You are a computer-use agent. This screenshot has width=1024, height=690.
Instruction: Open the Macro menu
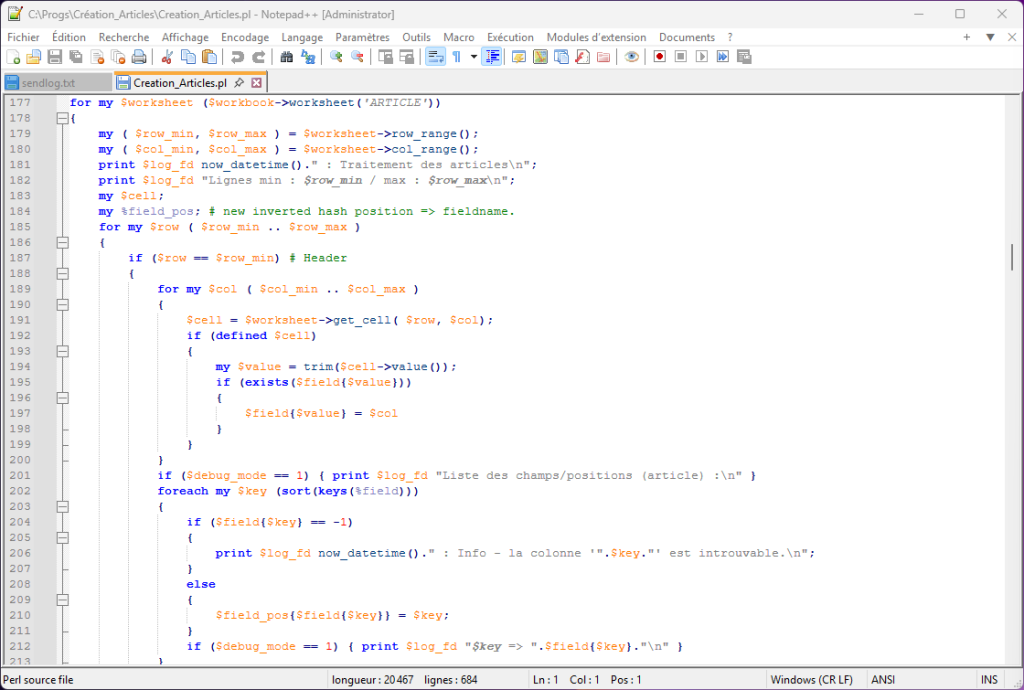click(459, 37)
